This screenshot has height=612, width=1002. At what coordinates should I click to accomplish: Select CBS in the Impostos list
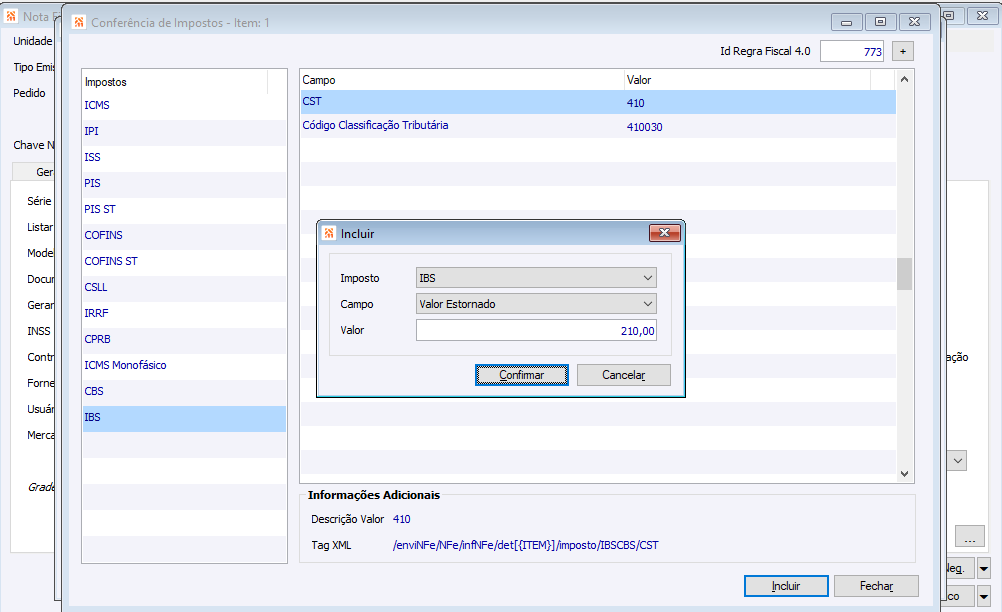click(x=184, y=392)
